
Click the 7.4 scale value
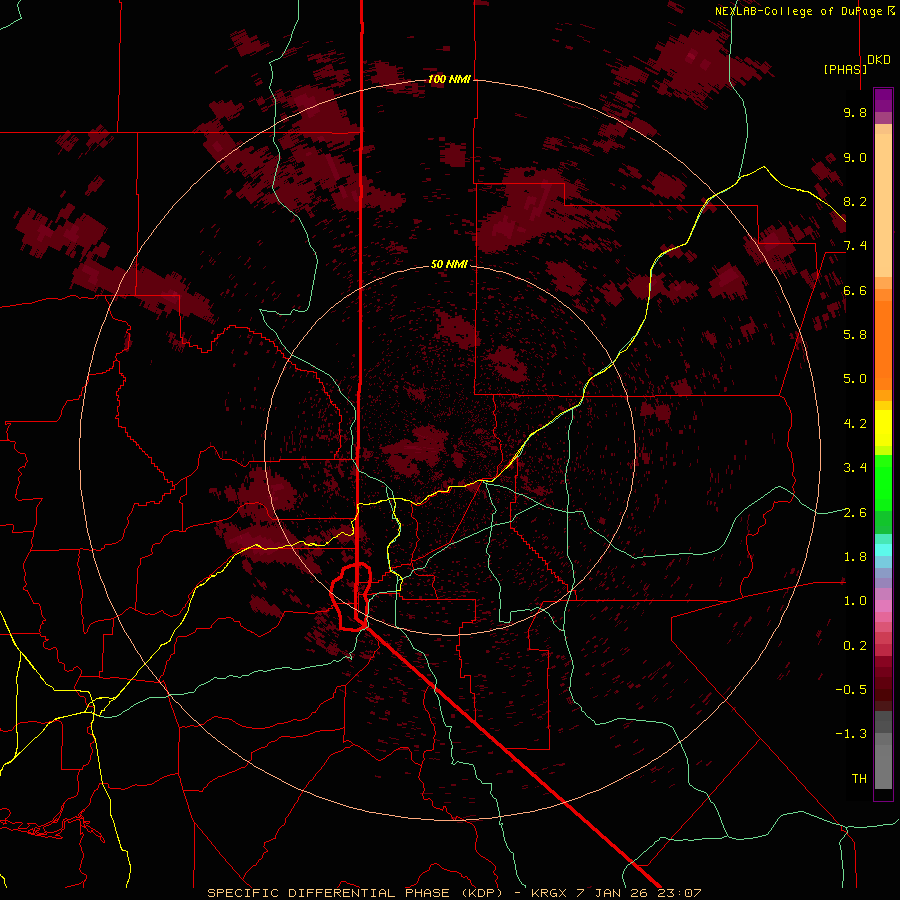(855, 246)
